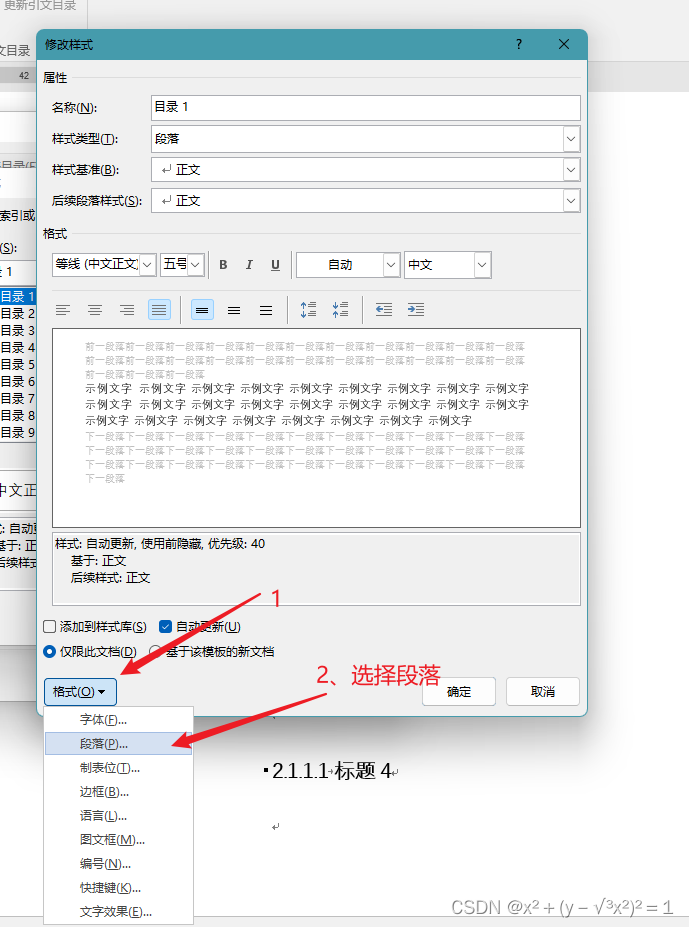Image resolution: width=689 pixels, height=927 pixels.
Task: Set single line spacing
Action: click(202, 310)
